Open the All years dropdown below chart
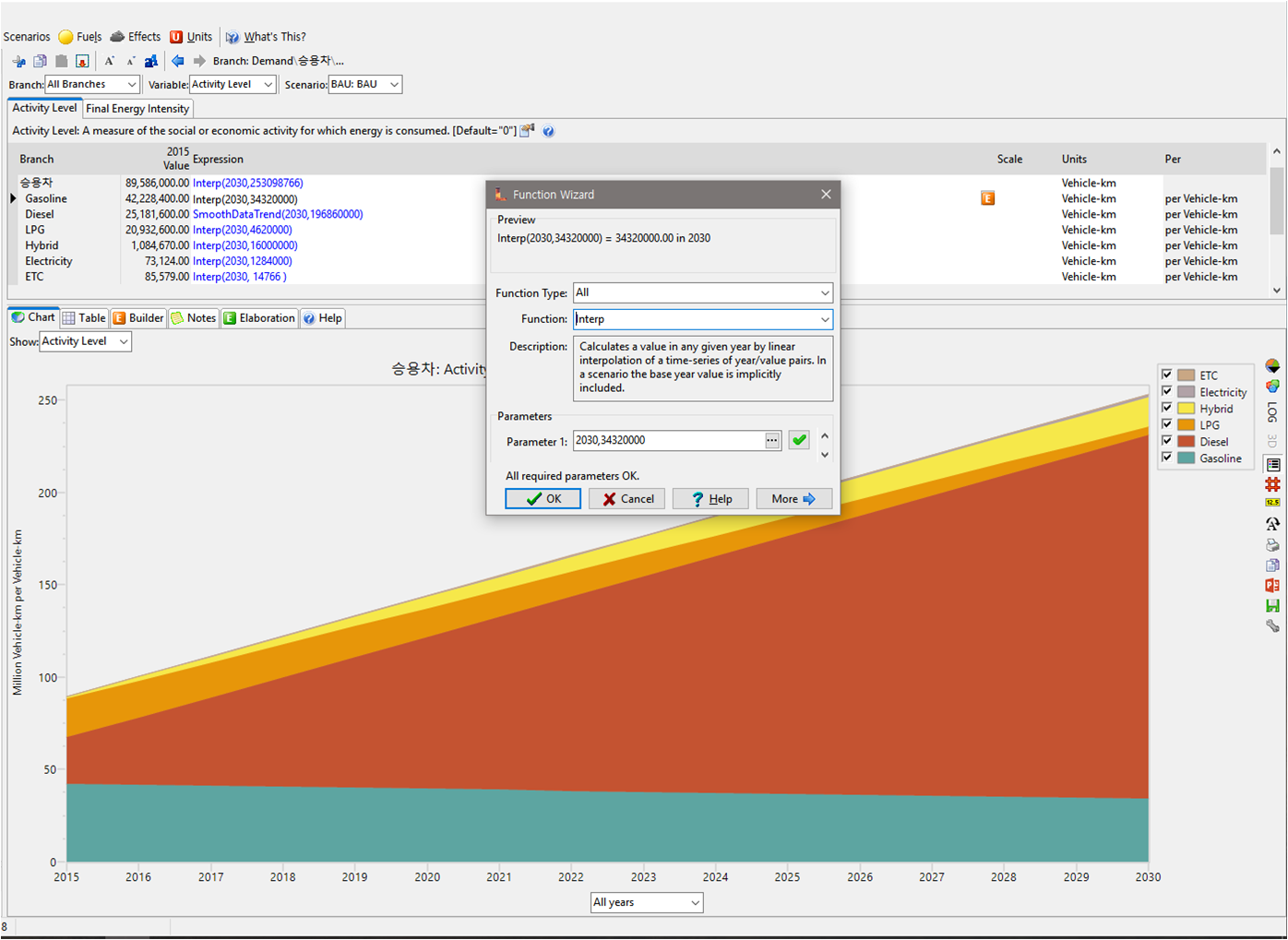The image size is (1288, 940). [x=647, y=902]
